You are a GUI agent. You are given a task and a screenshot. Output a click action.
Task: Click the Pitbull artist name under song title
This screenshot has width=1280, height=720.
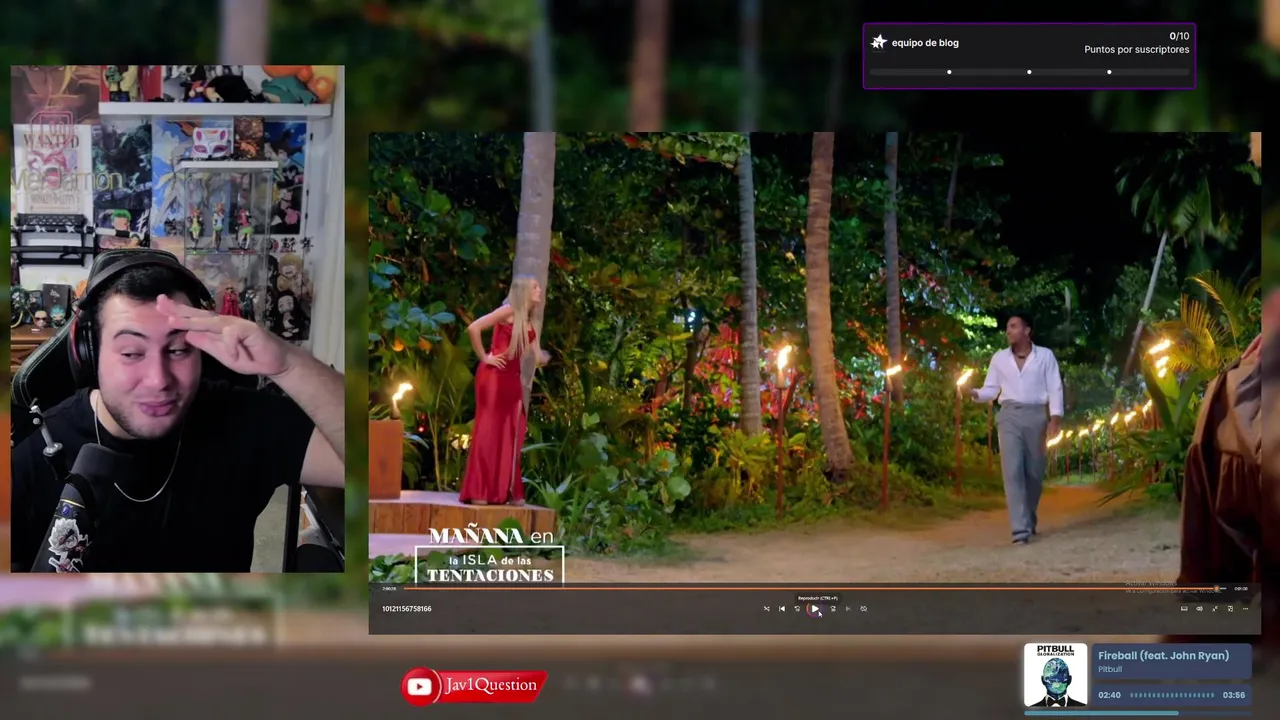click(1110, 669)
